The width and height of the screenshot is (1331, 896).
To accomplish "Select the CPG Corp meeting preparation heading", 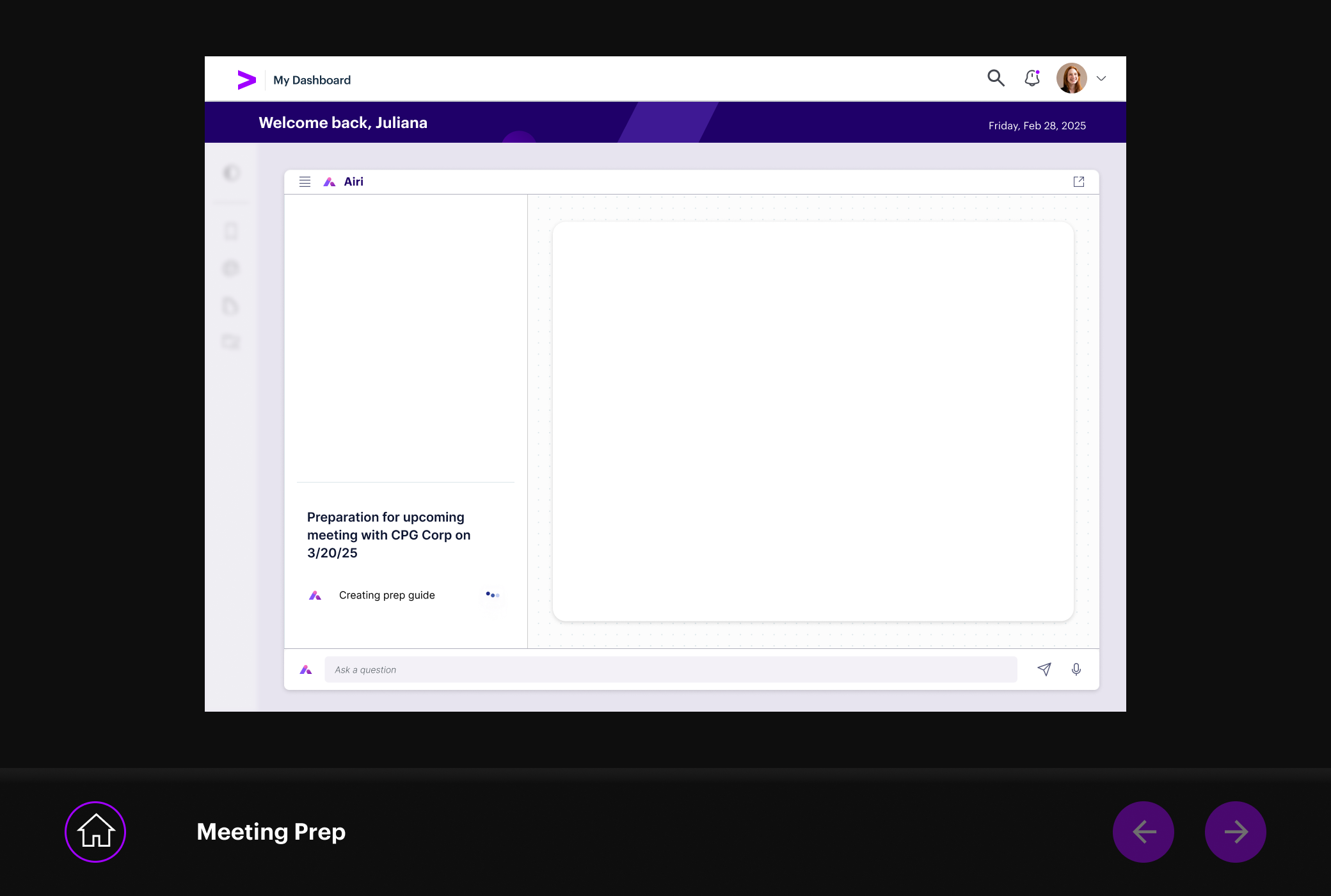I will pyautogui.click(x=388, y=535).
